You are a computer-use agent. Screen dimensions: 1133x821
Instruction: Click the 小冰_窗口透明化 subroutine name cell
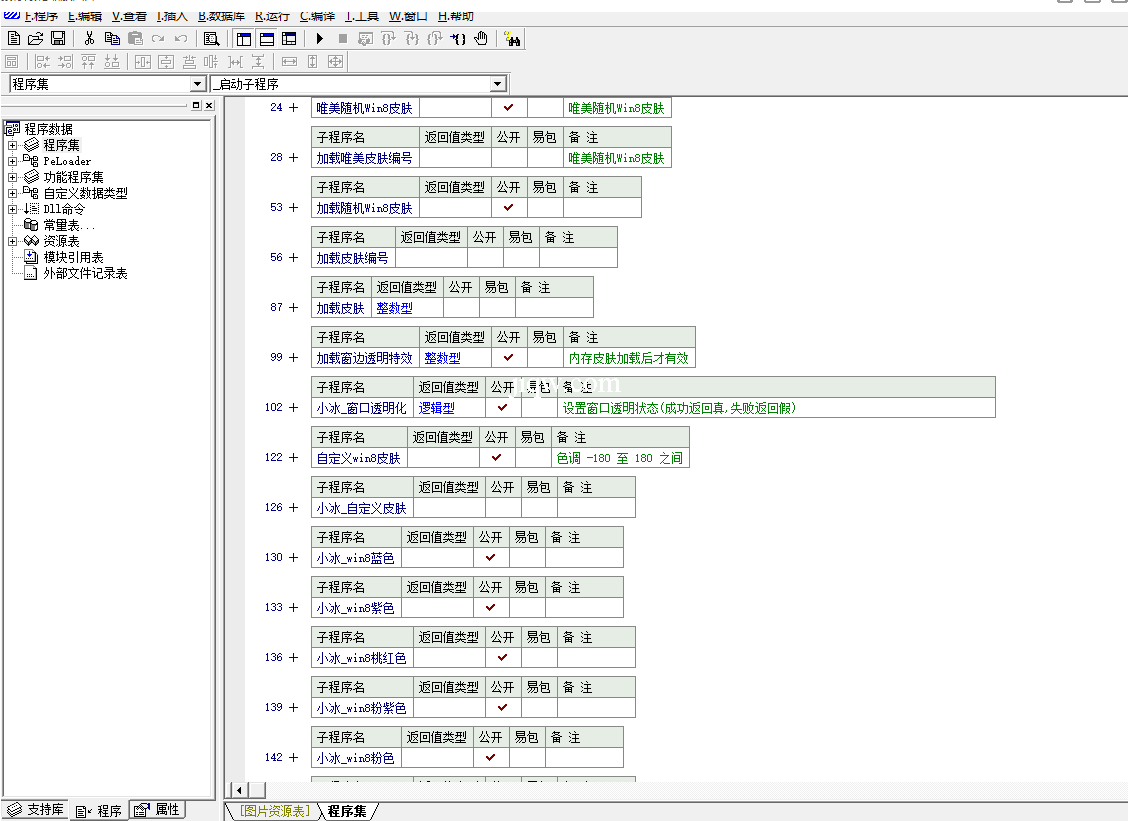pyautogui.click(x=361, y=408)
